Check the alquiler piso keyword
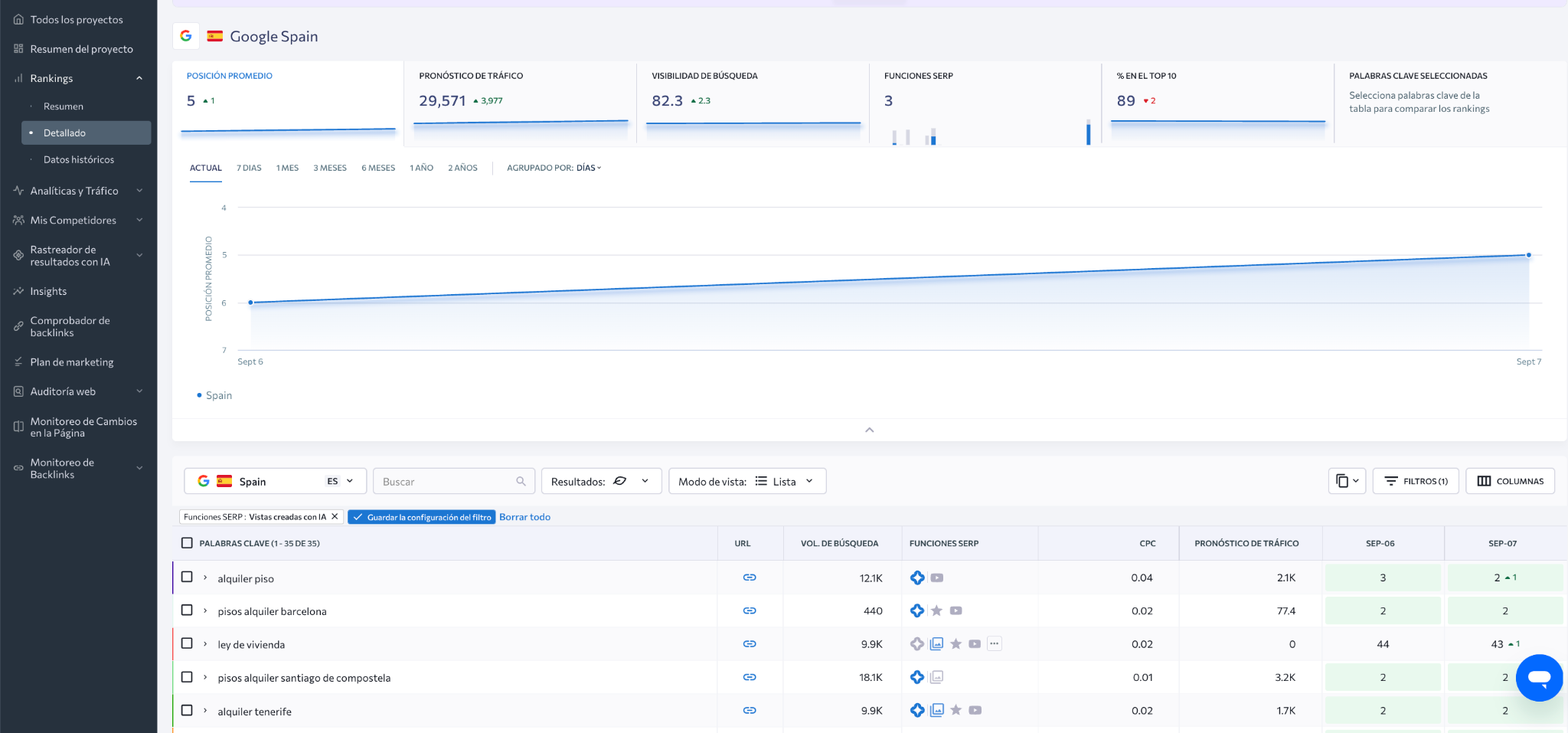Screen dimensions: 1568x733 [x=187, y=577]
